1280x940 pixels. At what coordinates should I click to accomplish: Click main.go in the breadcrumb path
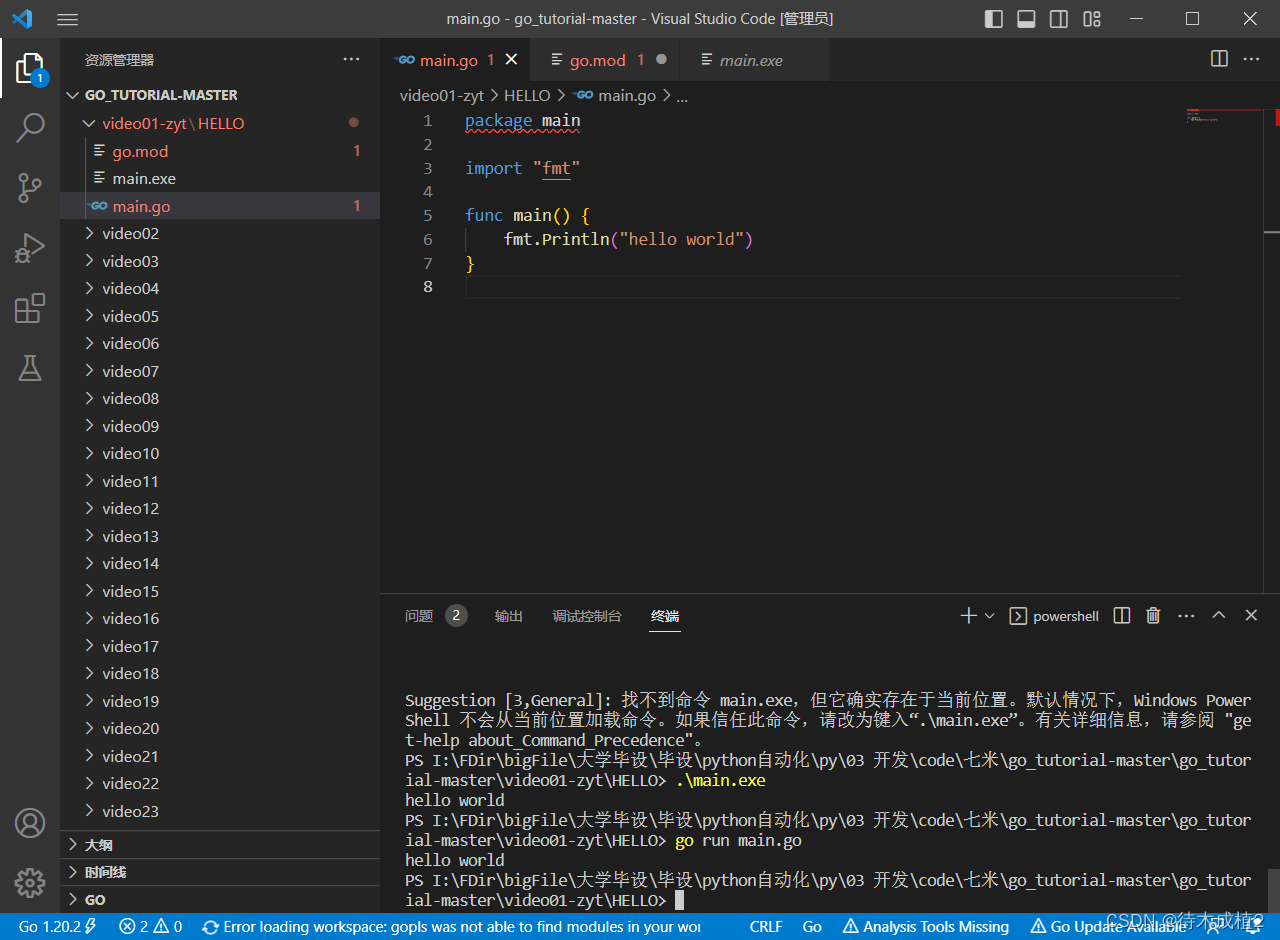click(x=615, y=96)
